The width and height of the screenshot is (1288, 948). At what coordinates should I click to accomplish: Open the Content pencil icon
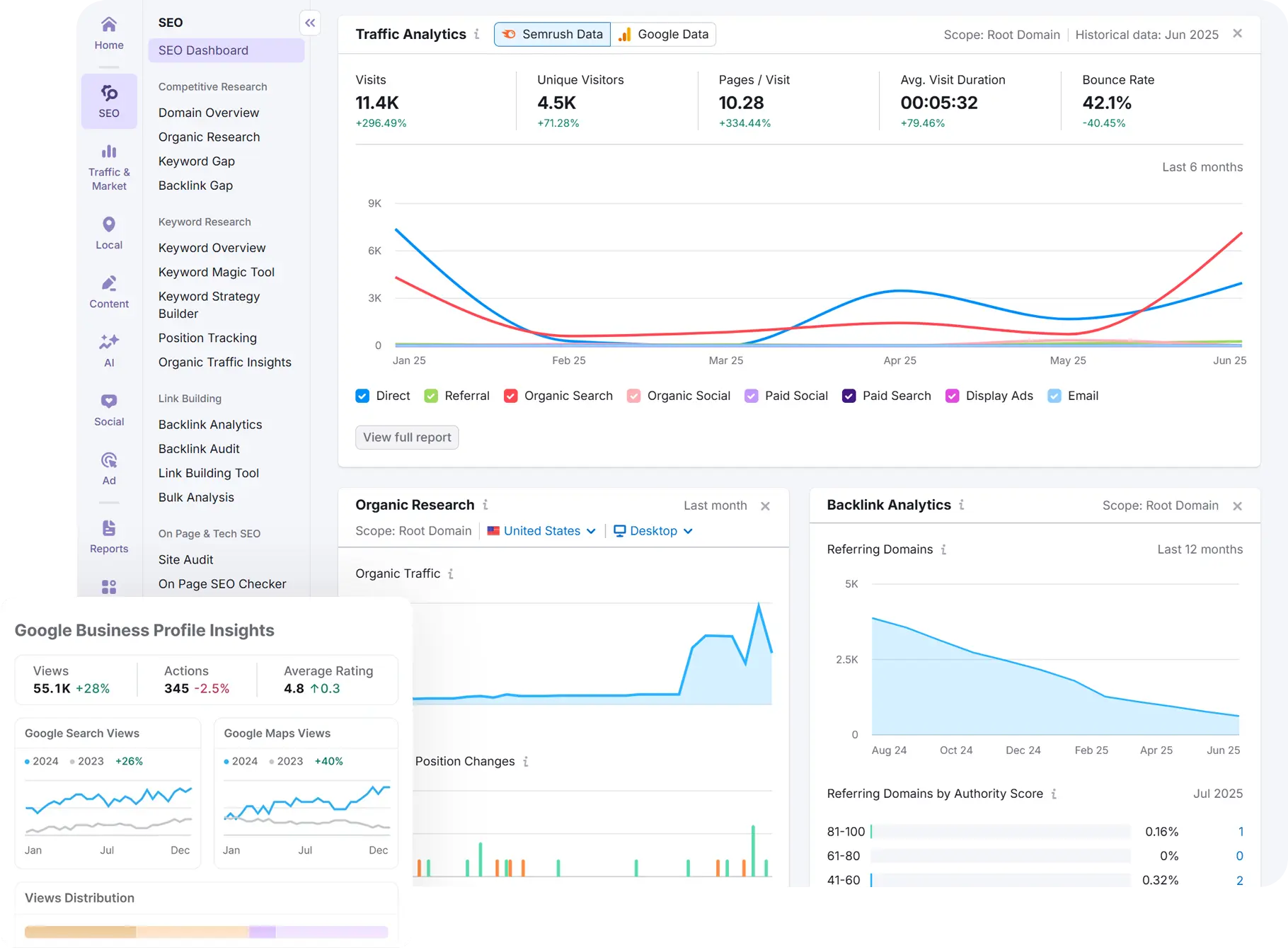pos(109,283)
